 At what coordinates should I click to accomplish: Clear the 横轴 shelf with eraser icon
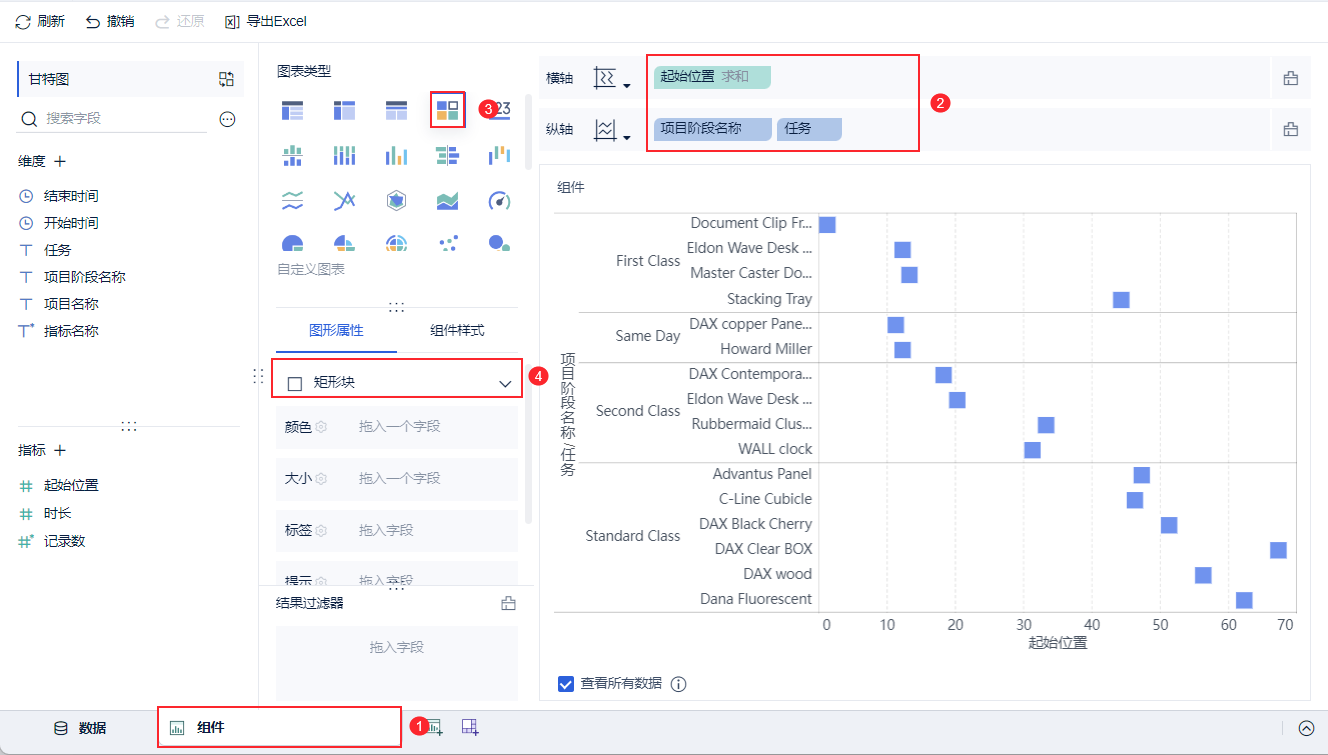tap(1291, 79)
